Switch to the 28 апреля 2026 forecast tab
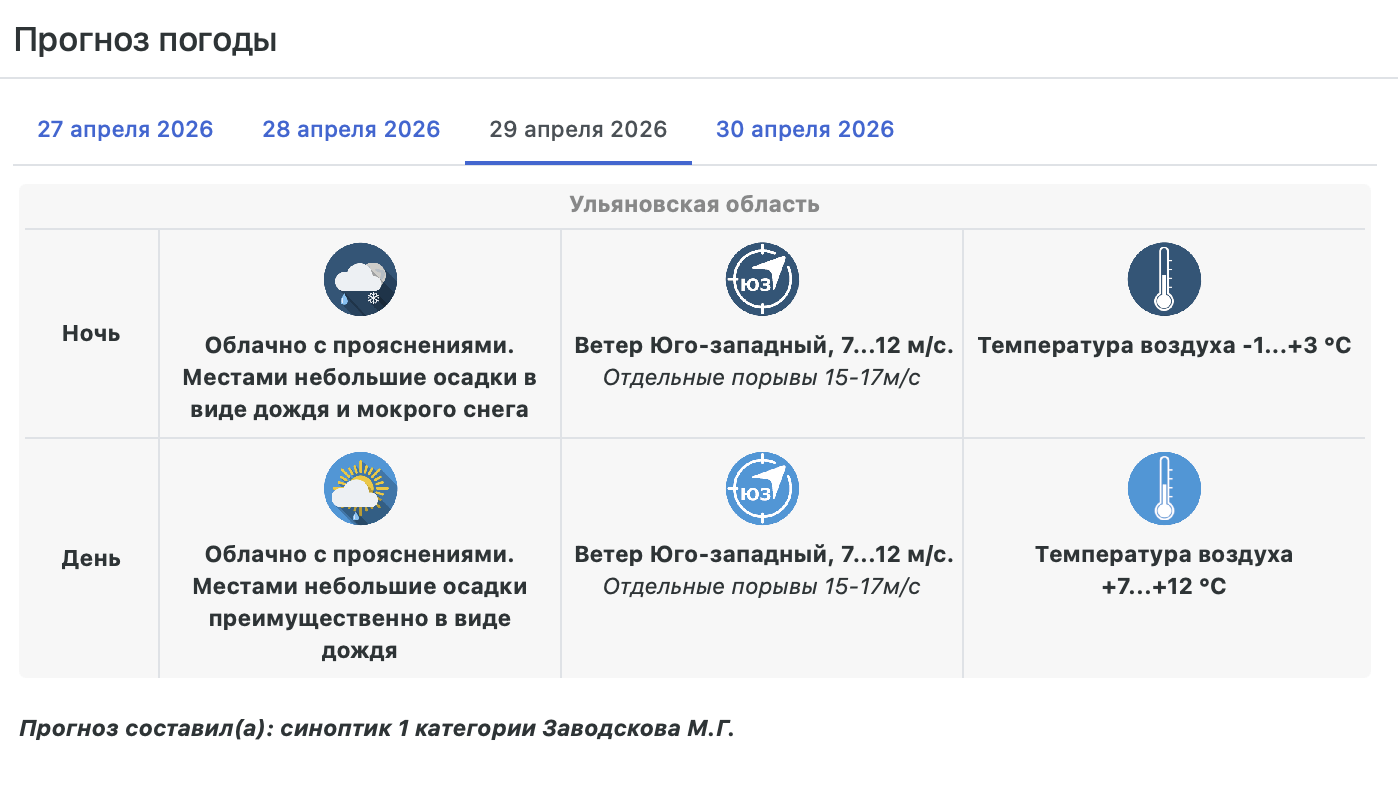 (x=351, y=130)
